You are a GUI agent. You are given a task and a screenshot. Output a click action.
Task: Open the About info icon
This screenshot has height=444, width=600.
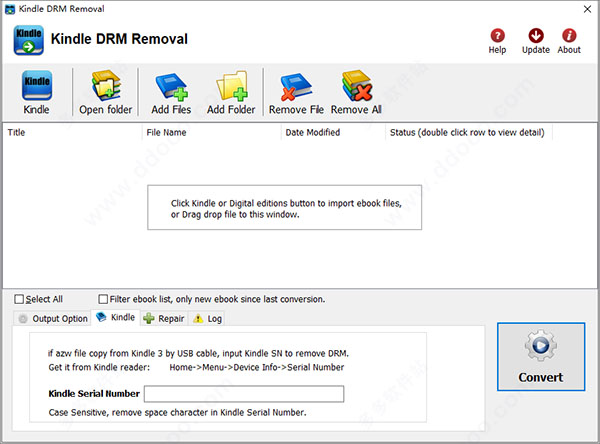[569, 36]
